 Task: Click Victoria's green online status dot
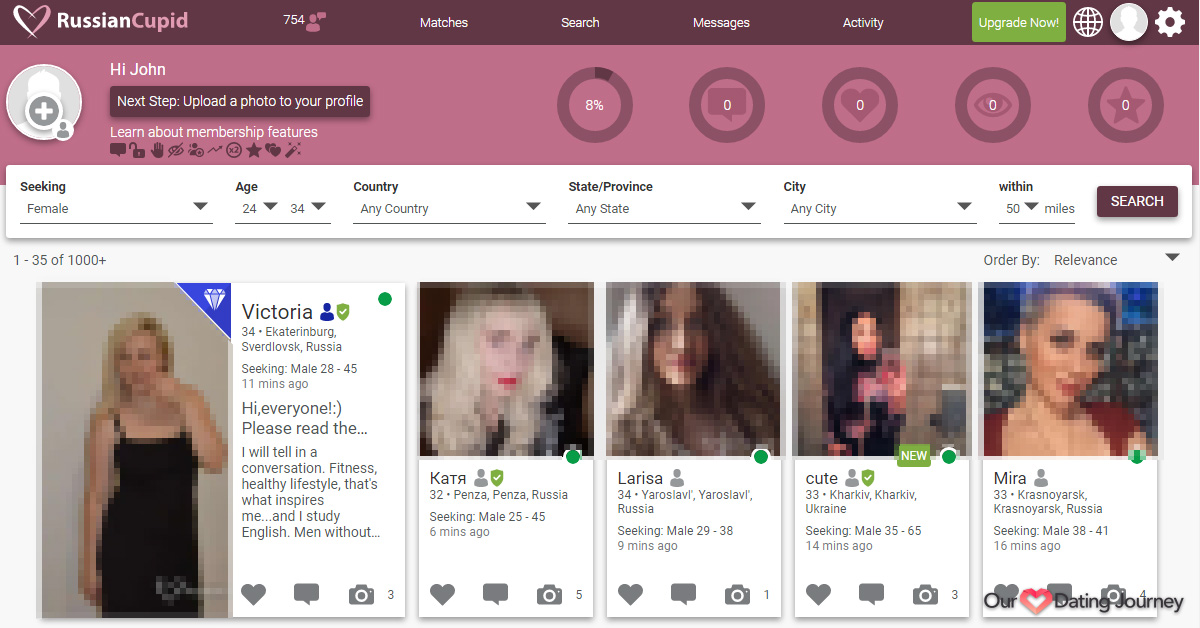coord(385,299)
